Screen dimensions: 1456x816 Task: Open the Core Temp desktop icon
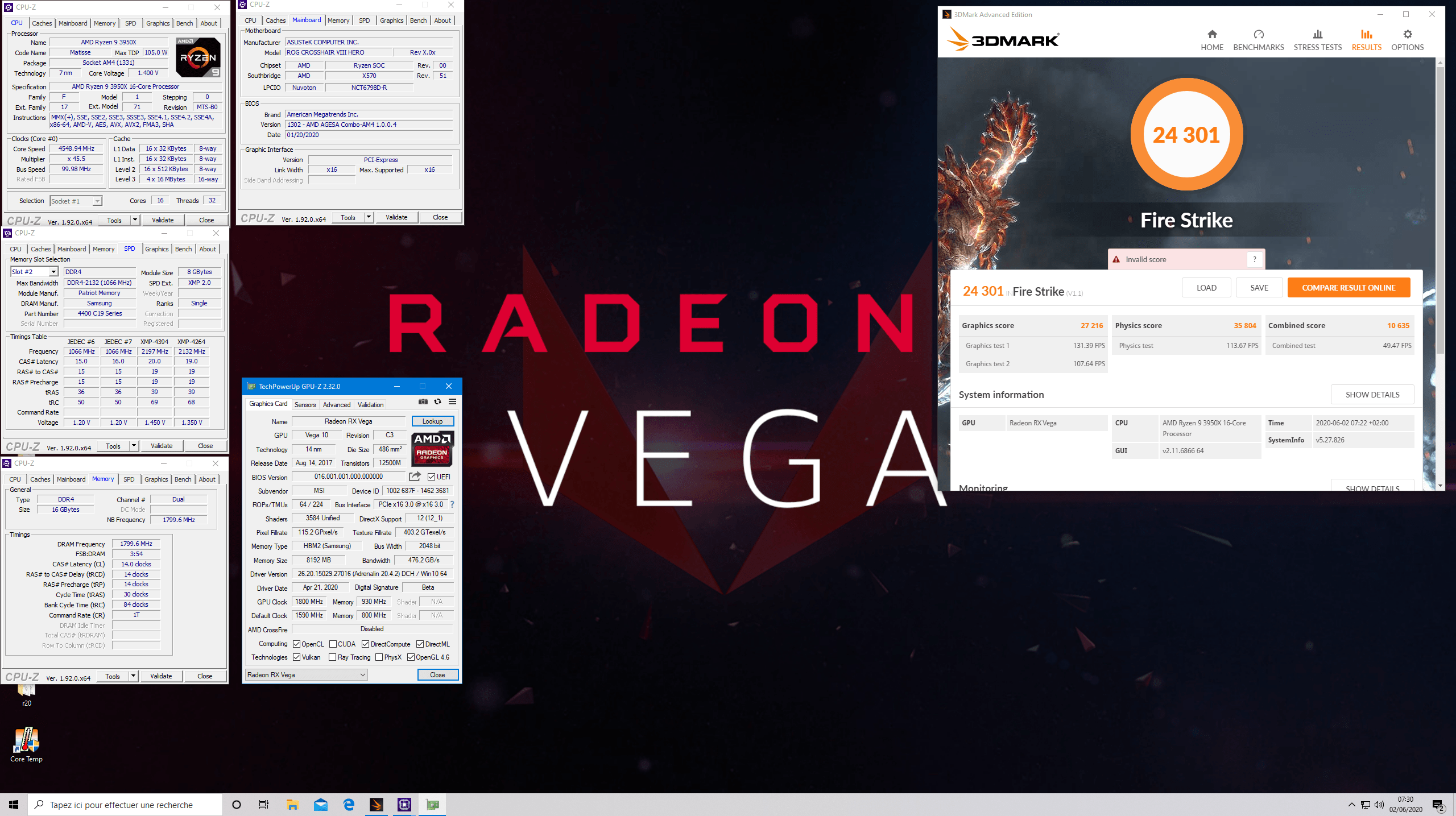click(26, 745)
